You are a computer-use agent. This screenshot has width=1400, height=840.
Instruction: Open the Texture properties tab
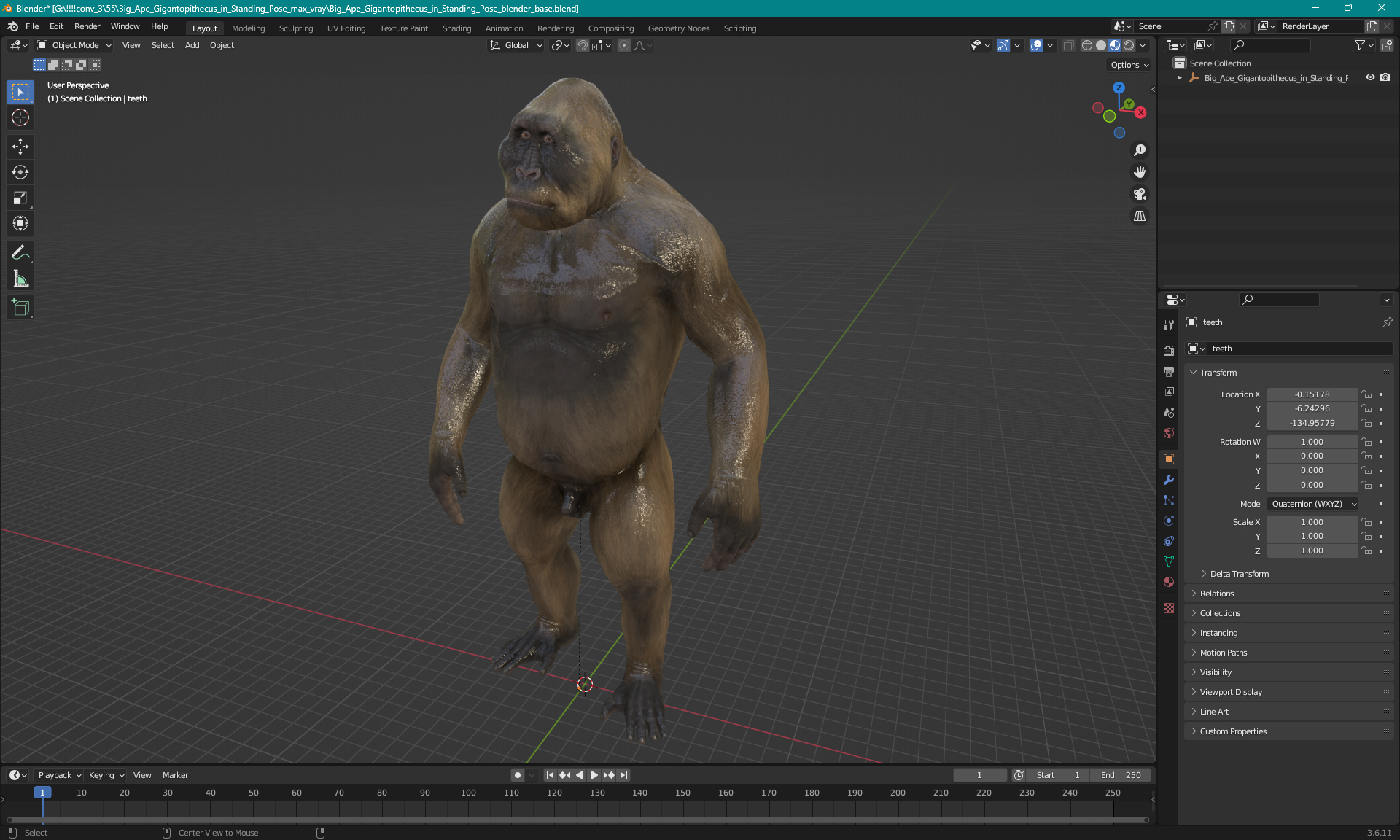pyautogui.click(x=1169, y=608)
